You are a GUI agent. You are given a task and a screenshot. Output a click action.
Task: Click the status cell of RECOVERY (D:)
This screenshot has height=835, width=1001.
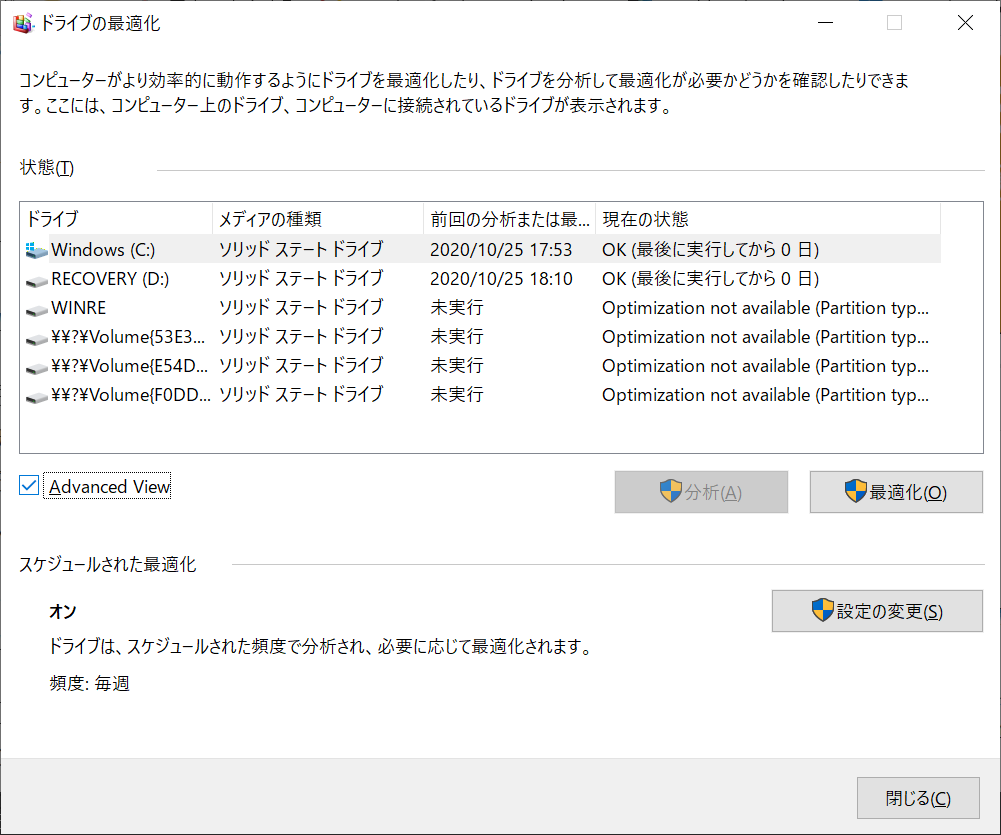(711, 279)
